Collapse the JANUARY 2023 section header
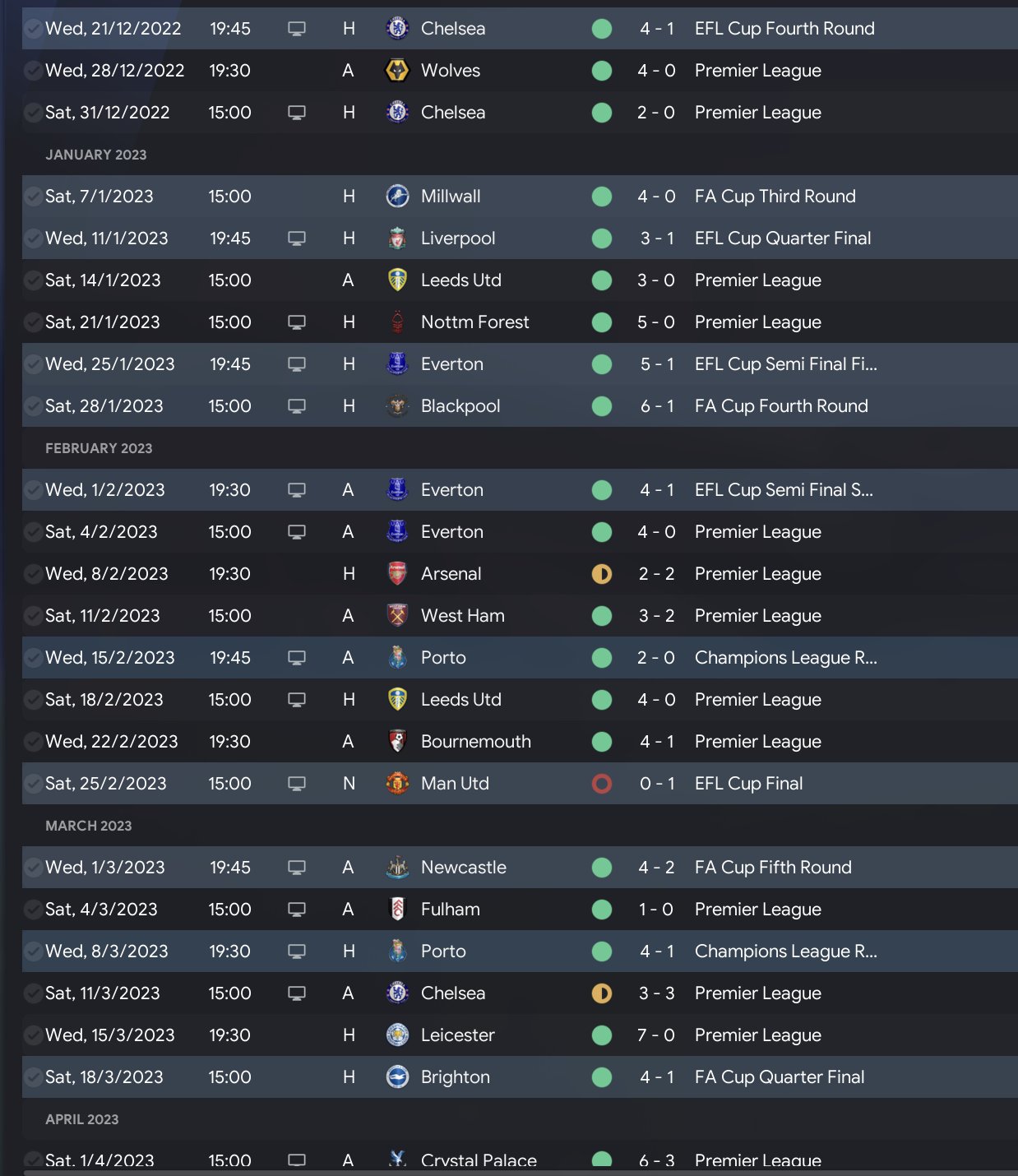1018x1176 pixels. click(96, 155)
